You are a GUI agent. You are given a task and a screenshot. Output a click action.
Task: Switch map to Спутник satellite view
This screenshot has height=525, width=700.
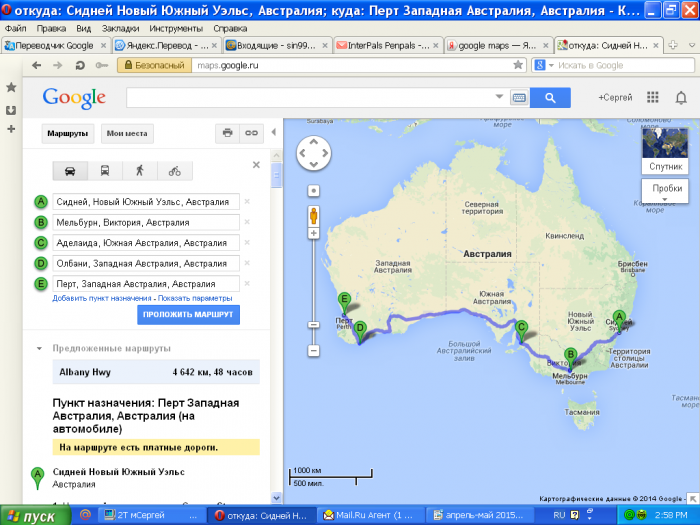666,151
